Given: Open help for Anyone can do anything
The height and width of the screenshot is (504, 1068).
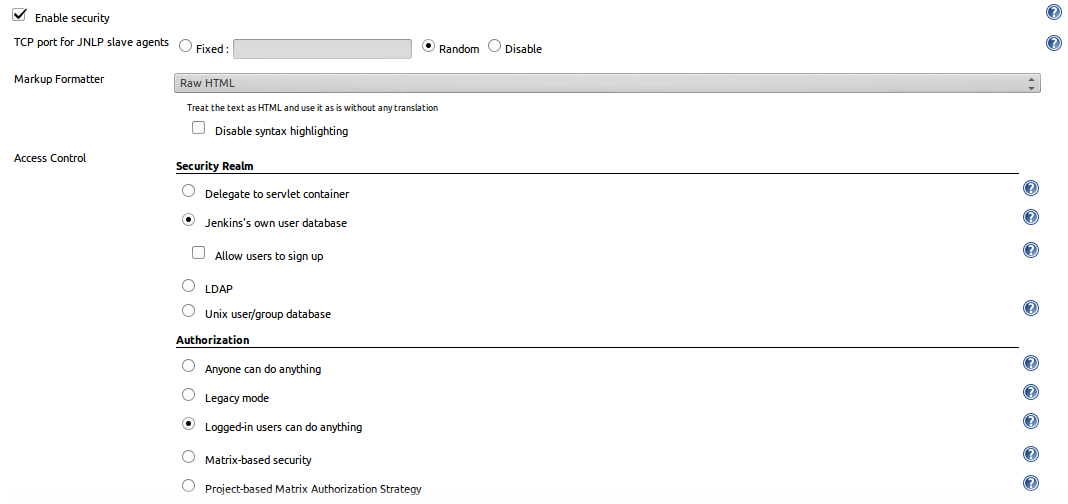Looking at the screenshot, I should [x=1031, y=363].
